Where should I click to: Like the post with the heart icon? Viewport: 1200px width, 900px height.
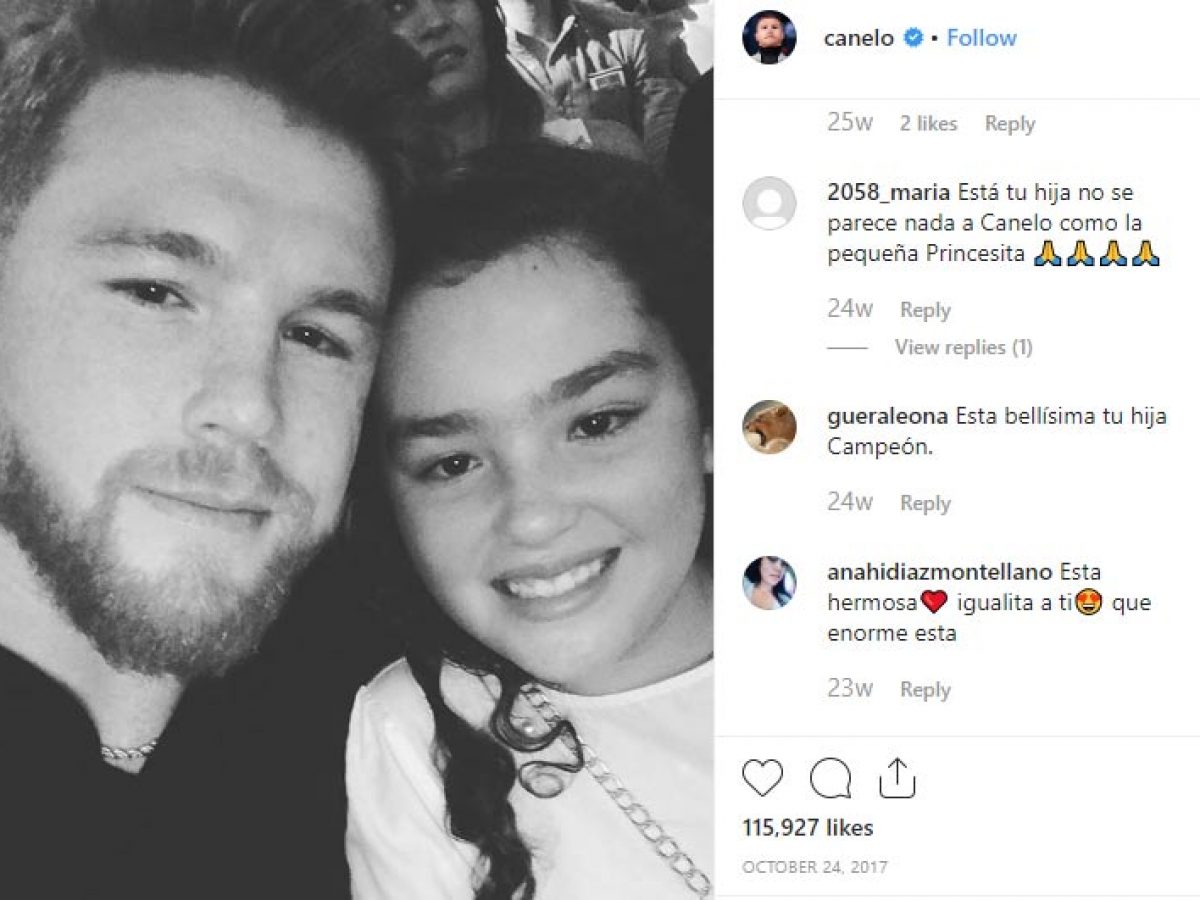point(763,778)
